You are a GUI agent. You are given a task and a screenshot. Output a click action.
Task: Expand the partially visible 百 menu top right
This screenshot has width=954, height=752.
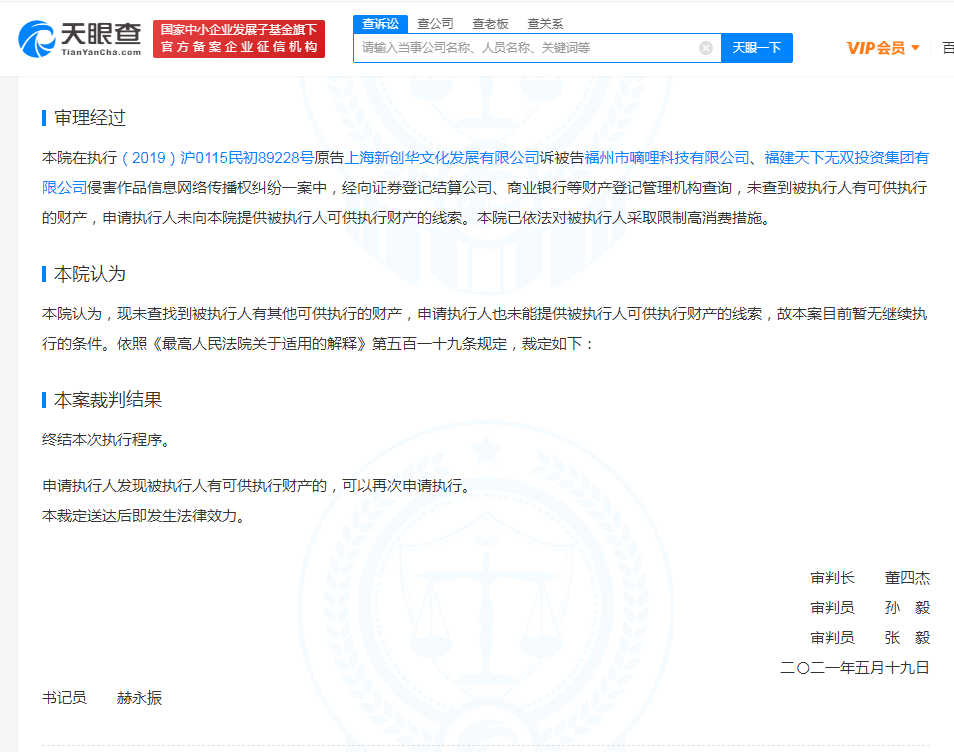pyautogui.click(x=946, y=46)
